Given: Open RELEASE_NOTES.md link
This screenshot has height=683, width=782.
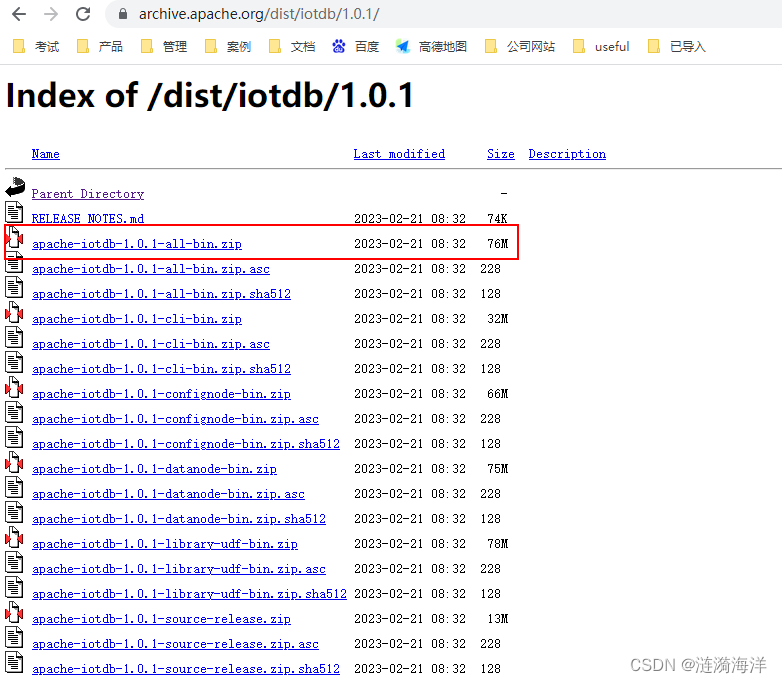Looking at the screenshot, I should 88,219.
